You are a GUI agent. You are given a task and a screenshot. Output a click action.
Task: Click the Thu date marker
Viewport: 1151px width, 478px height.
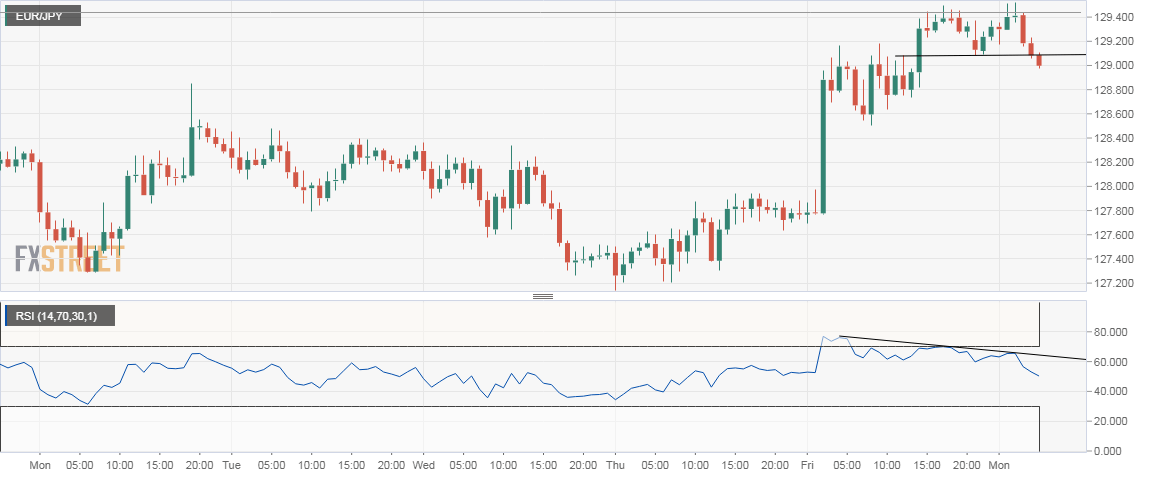(x=615, y=466)
